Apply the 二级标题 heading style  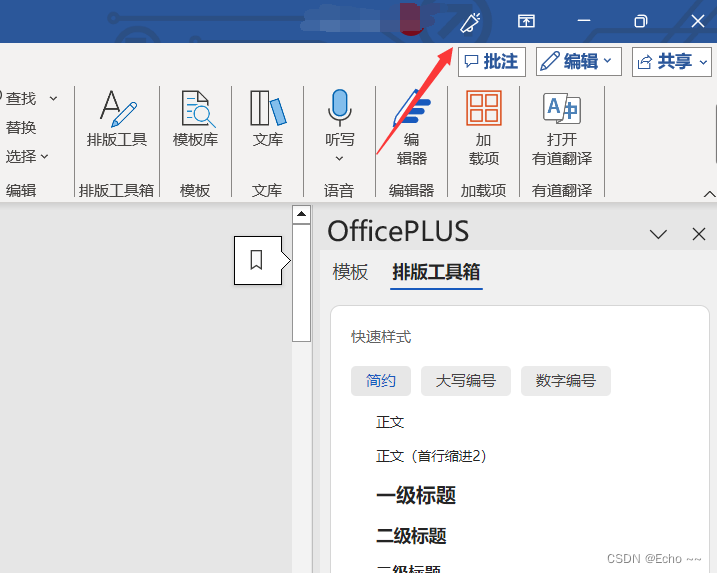pos(411,536)
